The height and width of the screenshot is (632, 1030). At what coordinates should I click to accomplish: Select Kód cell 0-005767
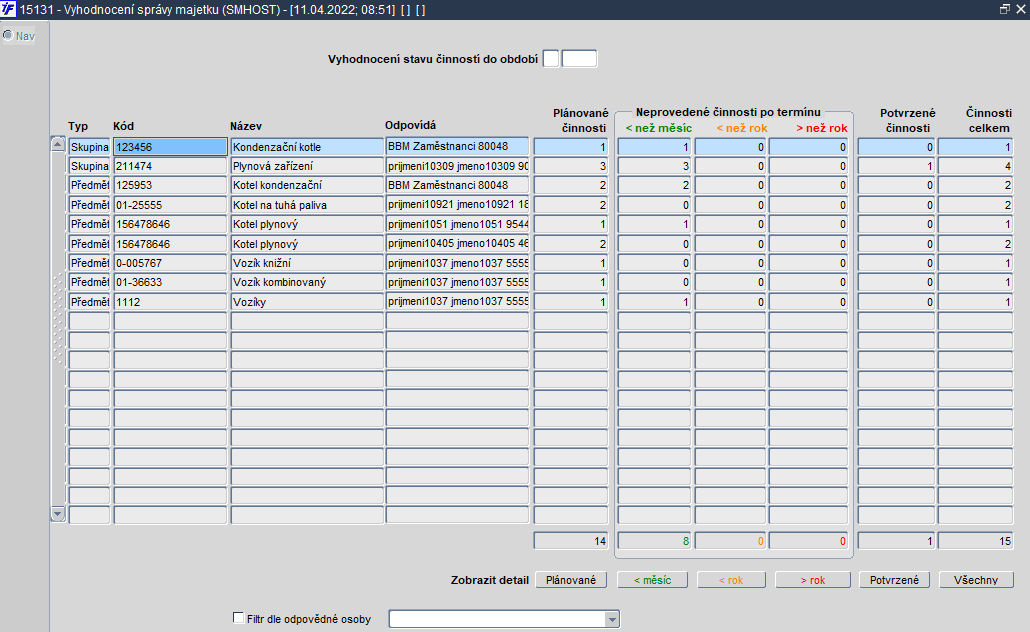170,263
